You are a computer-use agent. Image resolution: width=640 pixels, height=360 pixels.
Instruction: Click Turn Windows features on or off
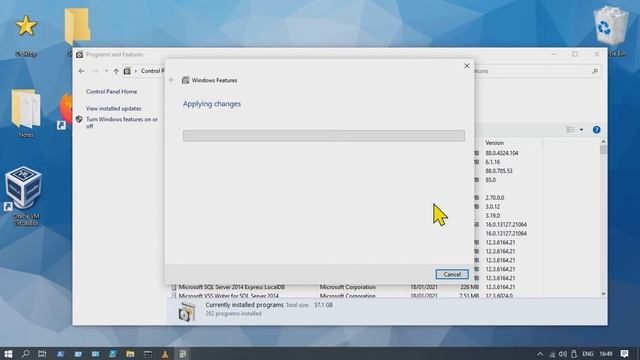122,123
